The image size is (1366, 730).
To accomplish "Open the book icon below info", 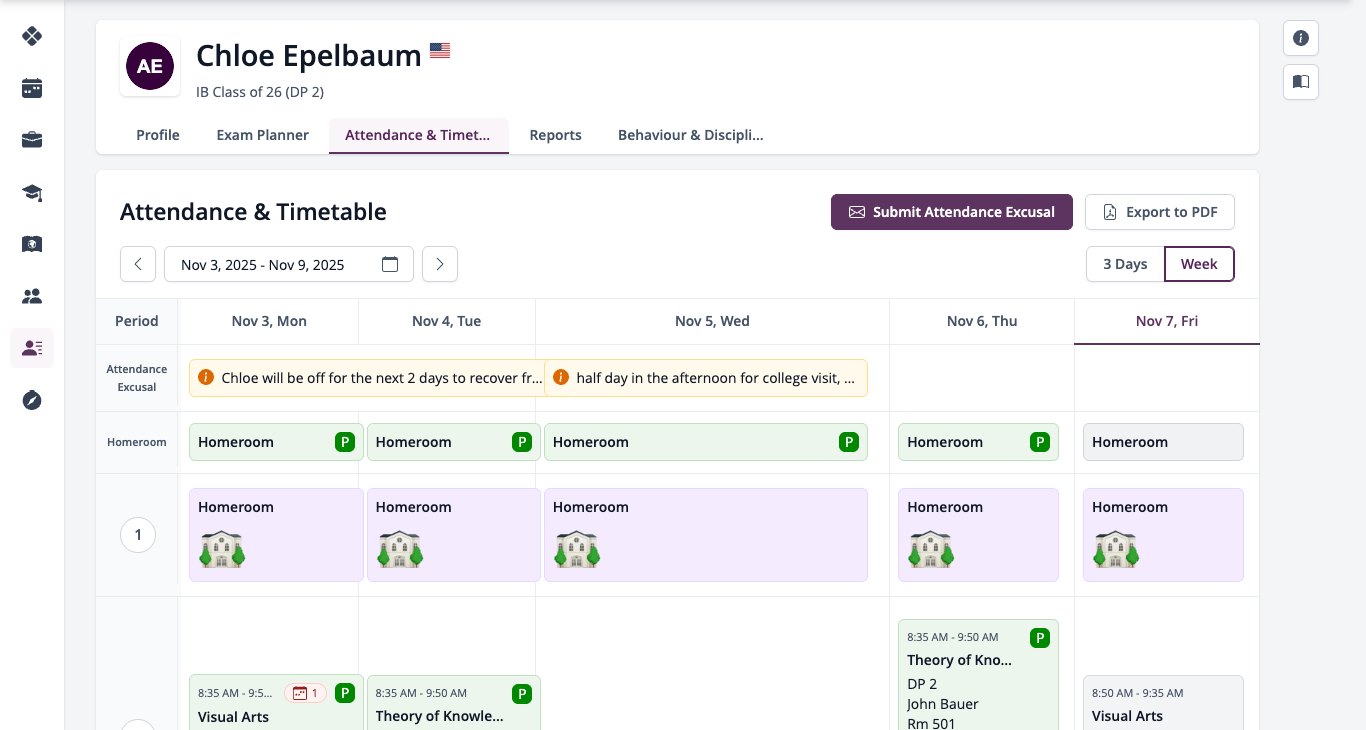I will 1301,82.
